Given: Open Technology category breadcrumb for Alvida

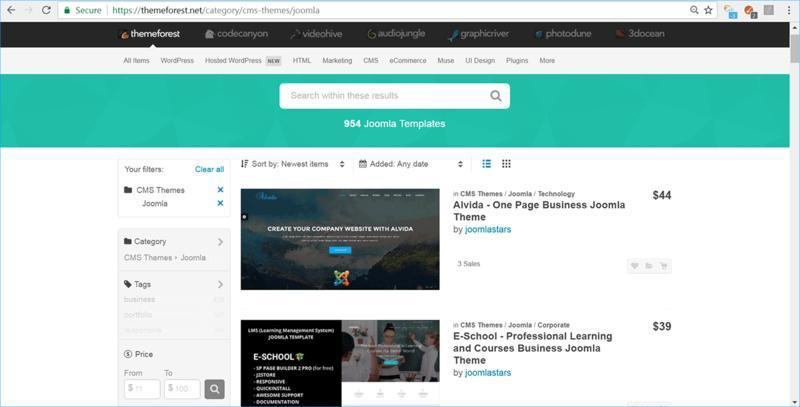Looking at the screenshot, I should [x=556, y=194].
